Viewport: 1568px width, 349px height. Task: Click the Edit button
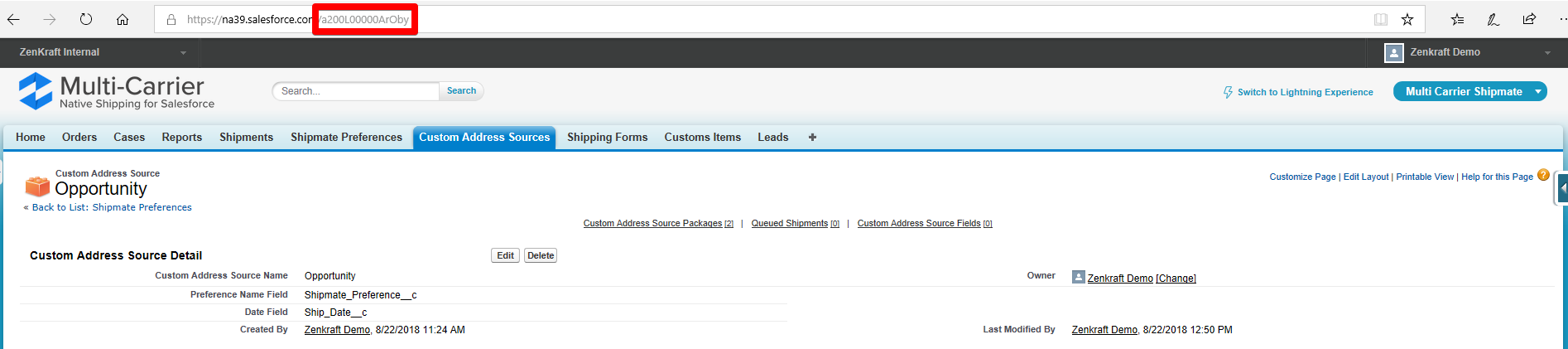[x=505, y=255]
